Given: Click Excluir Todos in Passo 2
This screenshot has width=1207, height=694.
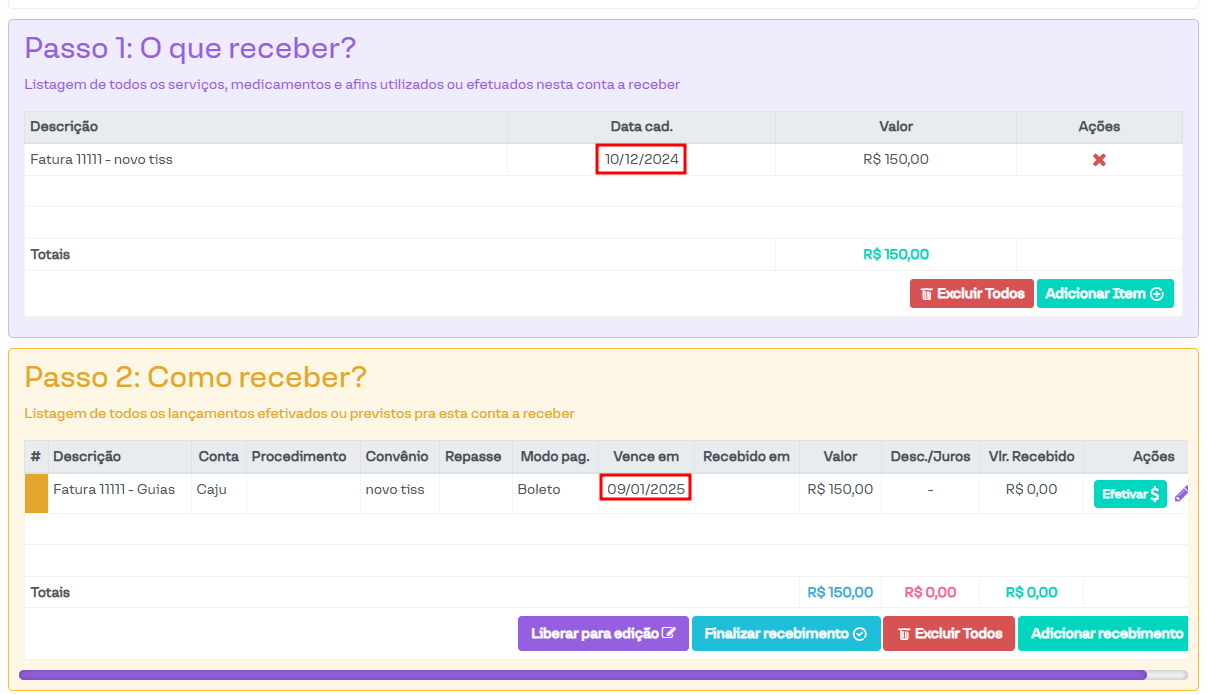Looking at the screenshot, I should point(948,634).
